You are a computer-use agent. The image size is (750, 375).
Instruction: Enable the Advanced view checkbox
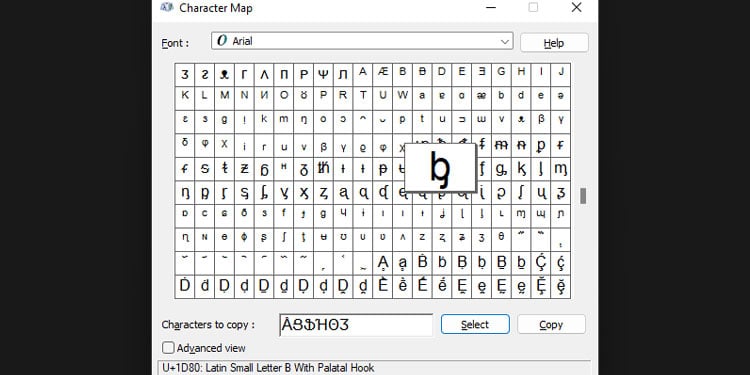pos(168,348)
